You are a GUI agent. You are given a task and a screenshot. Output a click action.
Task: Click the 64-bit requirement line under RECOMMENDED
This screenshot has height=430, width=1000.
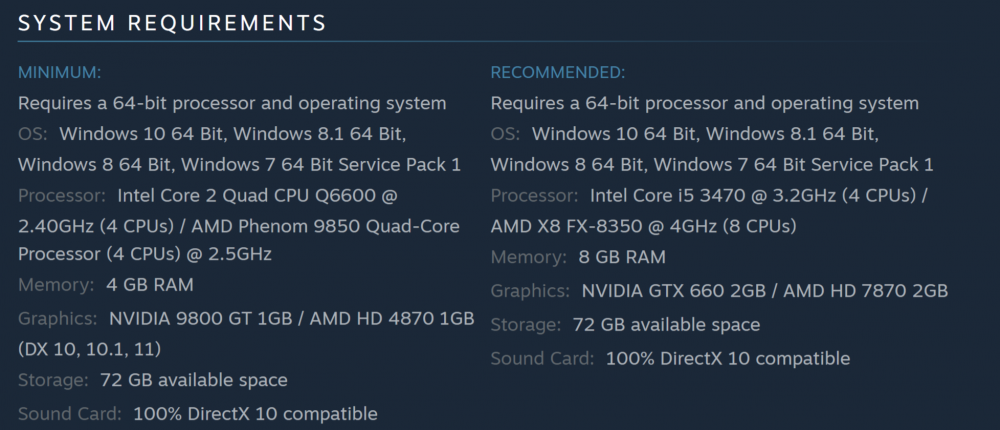point(705,103)
